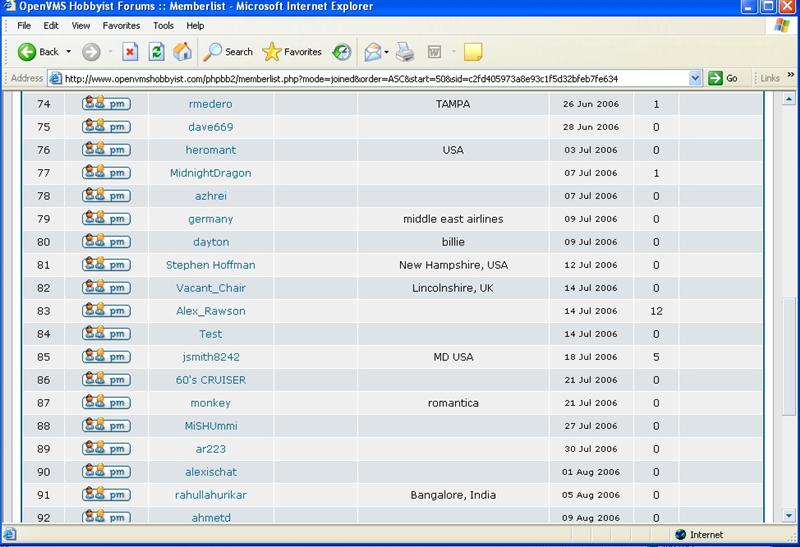Stop page loading with red X icon

130,52
